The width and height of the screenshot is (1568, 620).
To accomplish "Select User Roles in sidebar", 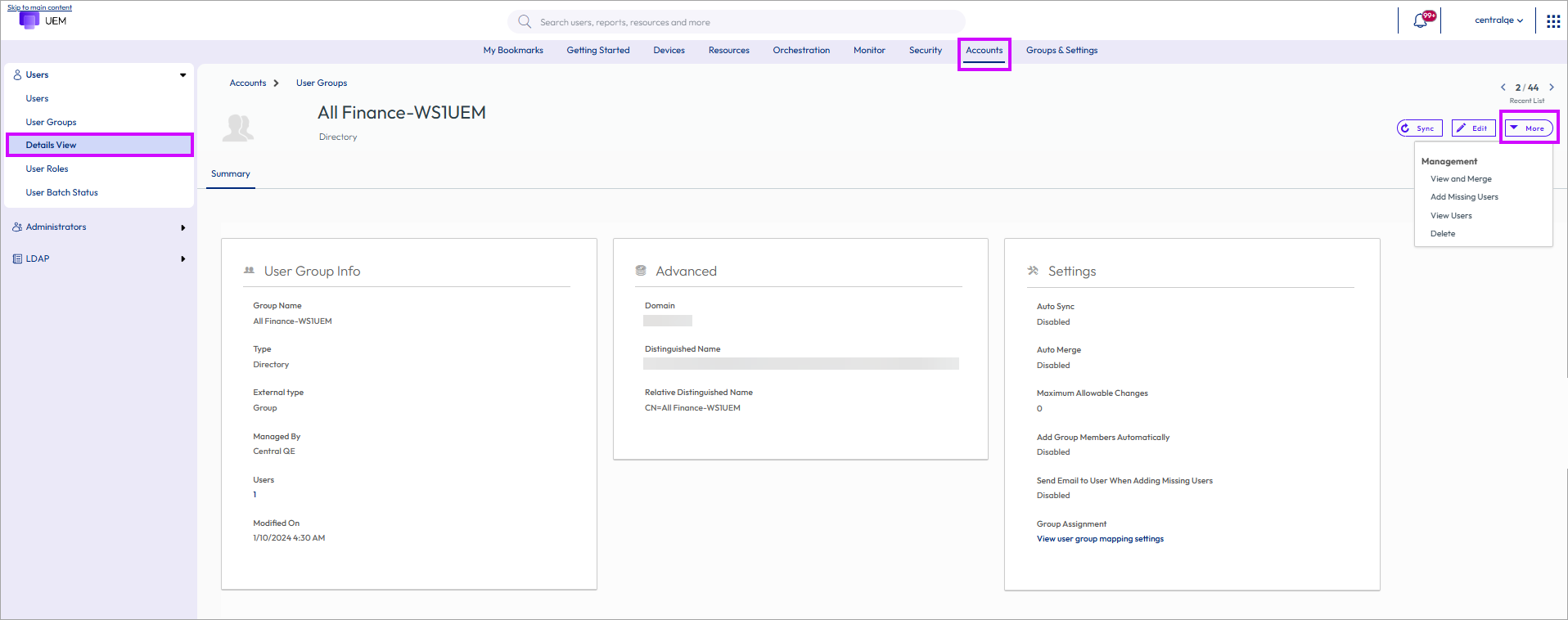I will [x=47, y=169].
